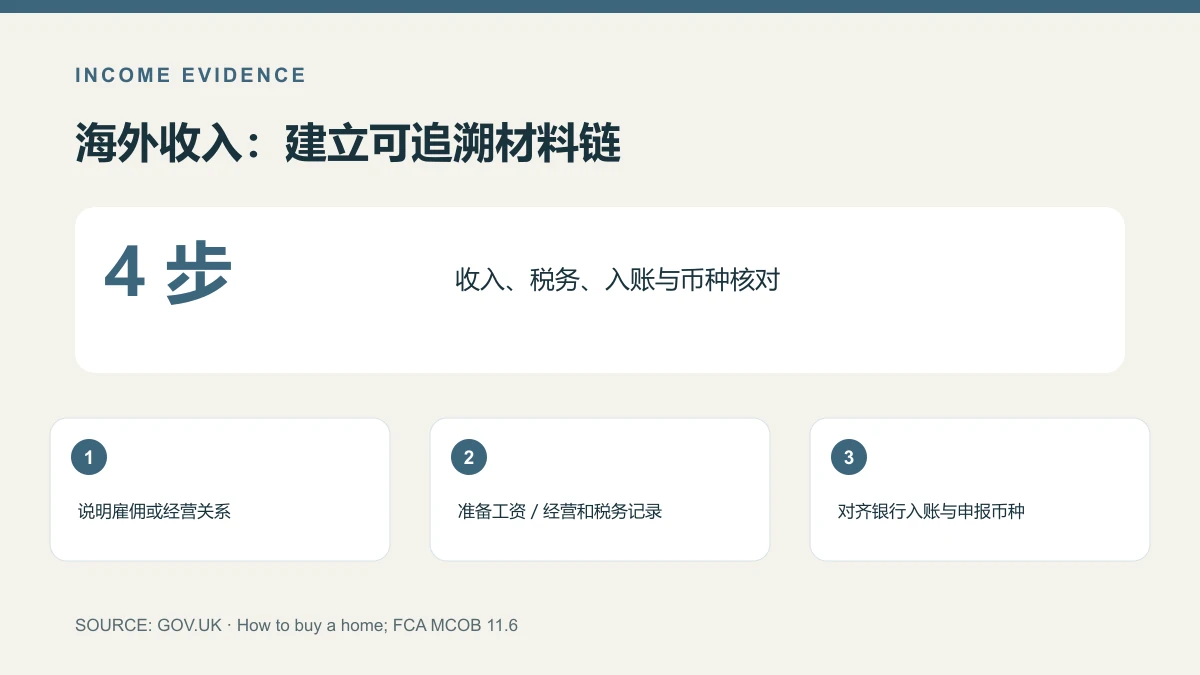Click the SOURCE: GOV.UK footer text
The width and height of the screenshot is (1200, 675).
click(x=148, y=625)
